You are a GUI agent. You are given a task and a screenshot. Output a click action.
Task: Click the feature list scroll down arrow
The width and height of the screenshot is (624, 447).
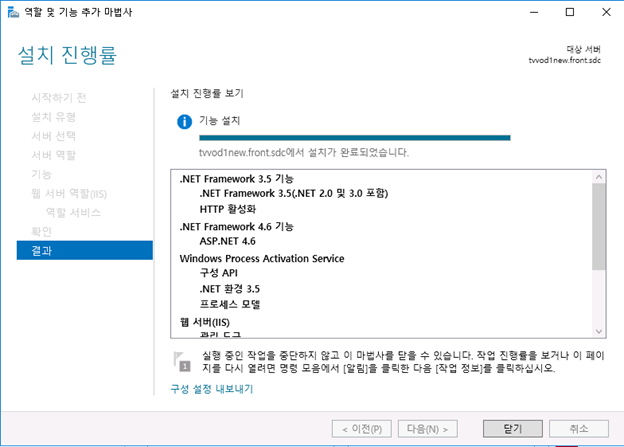click(x=599, y=331)
